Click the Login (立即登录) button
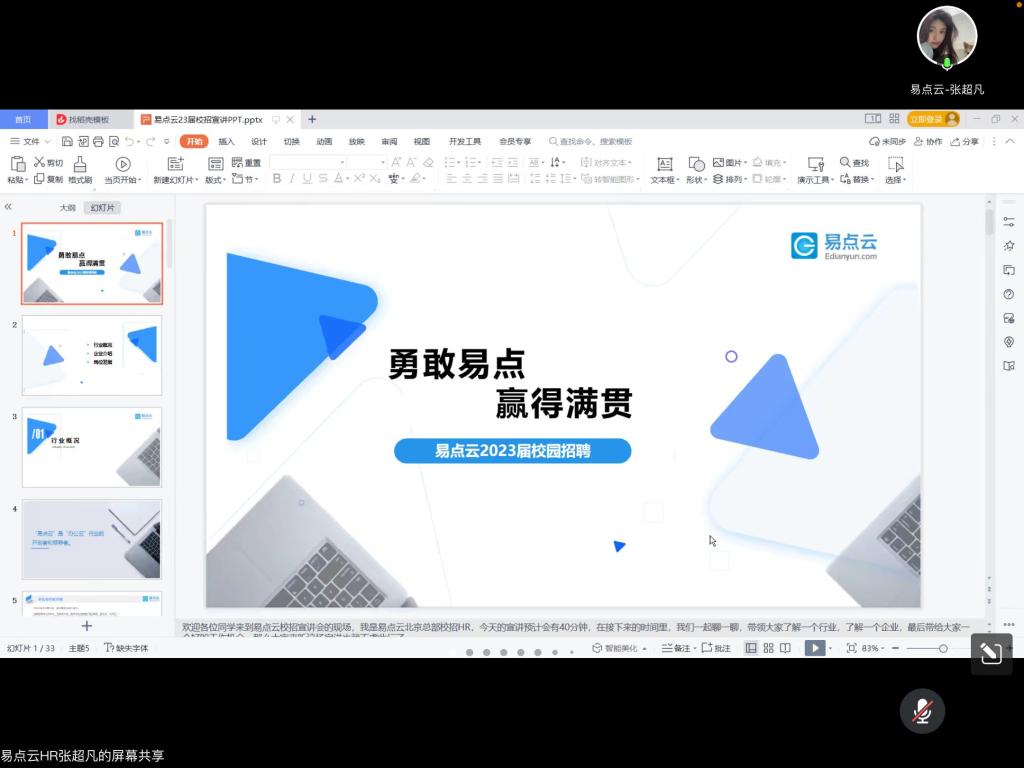 click(x=933, y=119)
